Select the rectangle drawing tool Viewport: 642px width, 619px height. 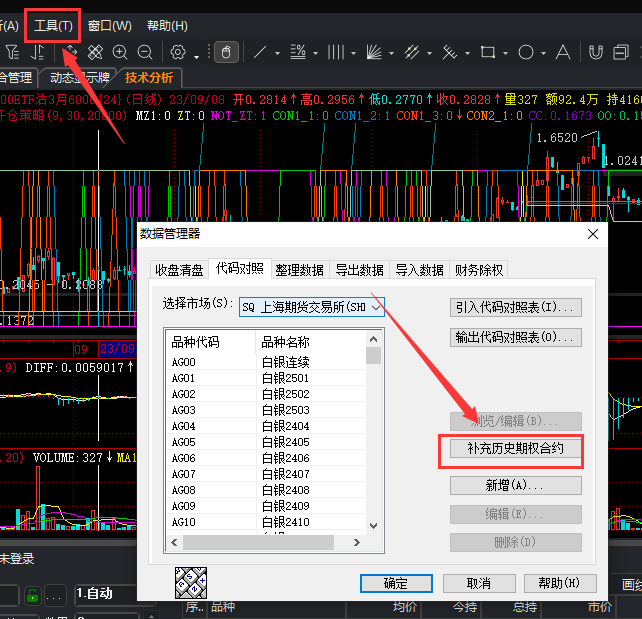coord(488,52)
